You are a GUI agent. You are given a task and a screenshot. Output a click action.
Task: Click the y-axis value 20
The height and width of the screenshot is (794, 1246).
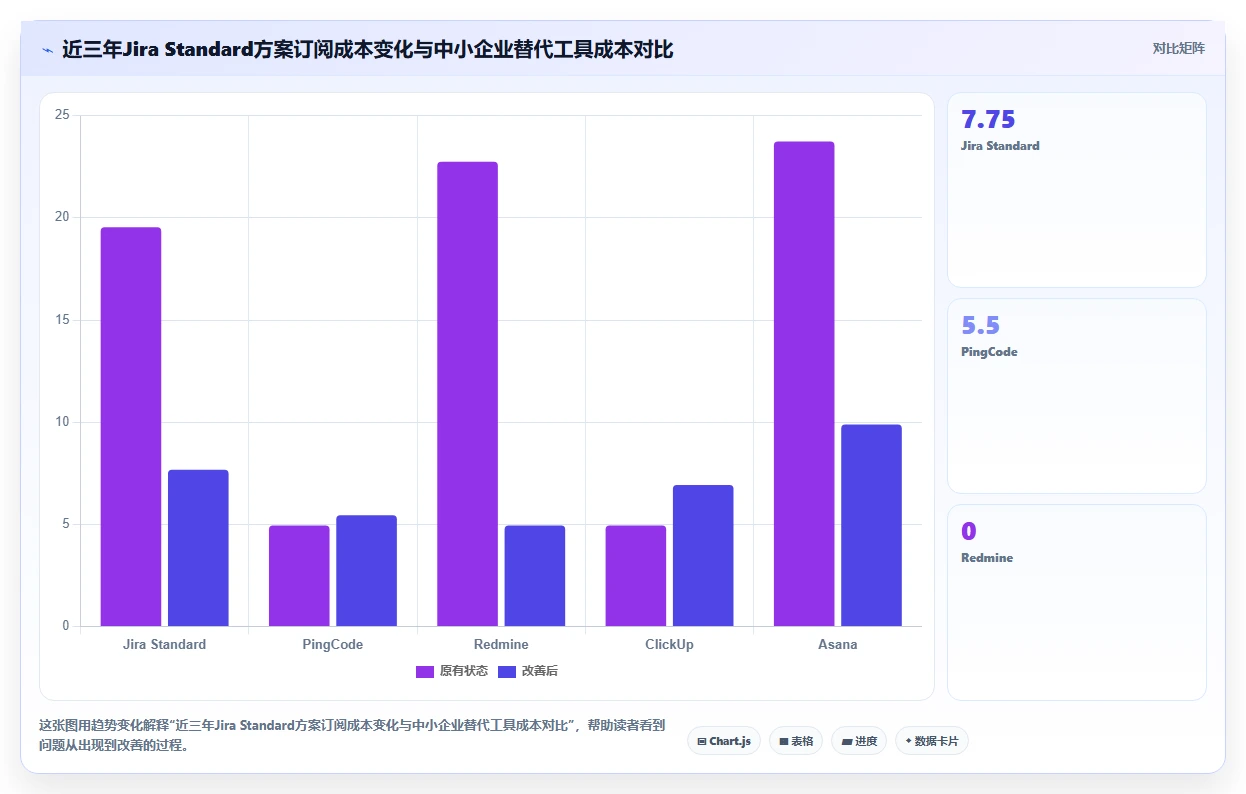62,217
